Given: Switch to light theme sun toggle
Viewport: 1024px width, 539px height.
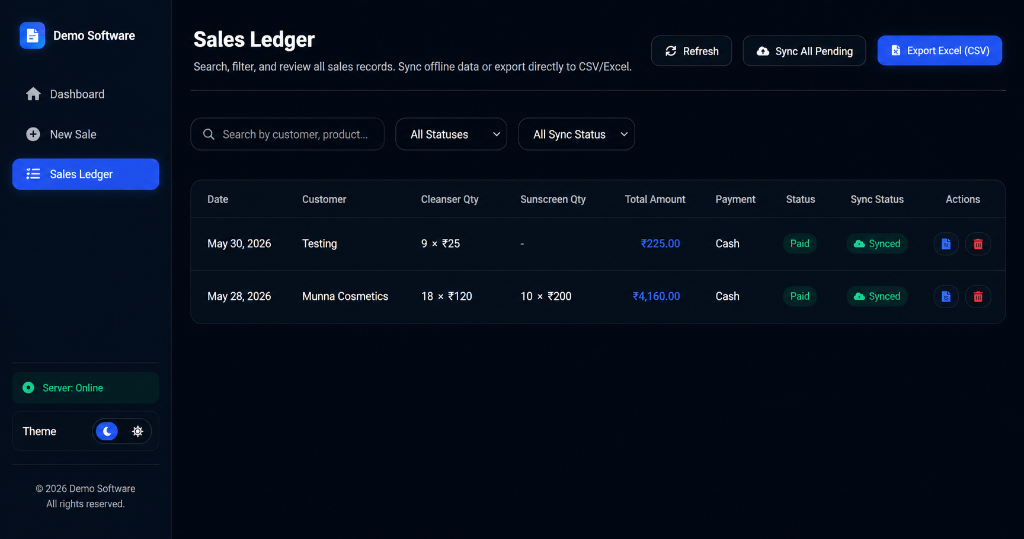Looking at the screenshot, I should 137,431.
